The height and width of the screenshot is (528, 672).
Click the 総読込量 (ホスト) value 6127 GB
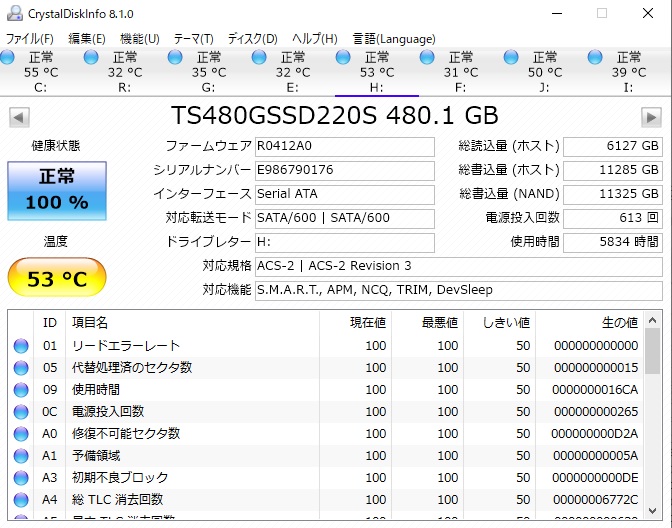pos(613,146)
